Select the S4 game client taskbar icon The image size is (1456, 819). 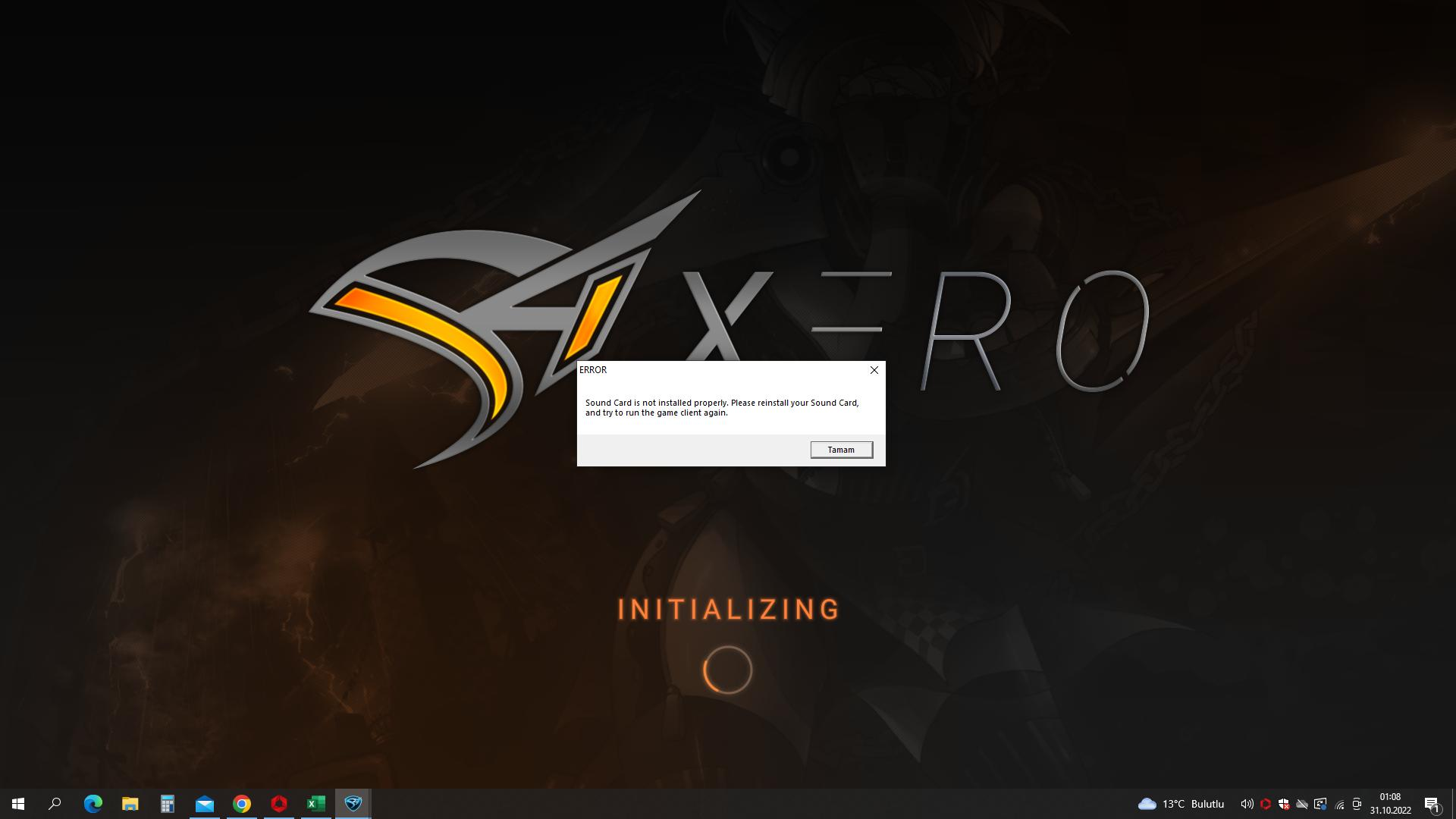click(353, 804)
